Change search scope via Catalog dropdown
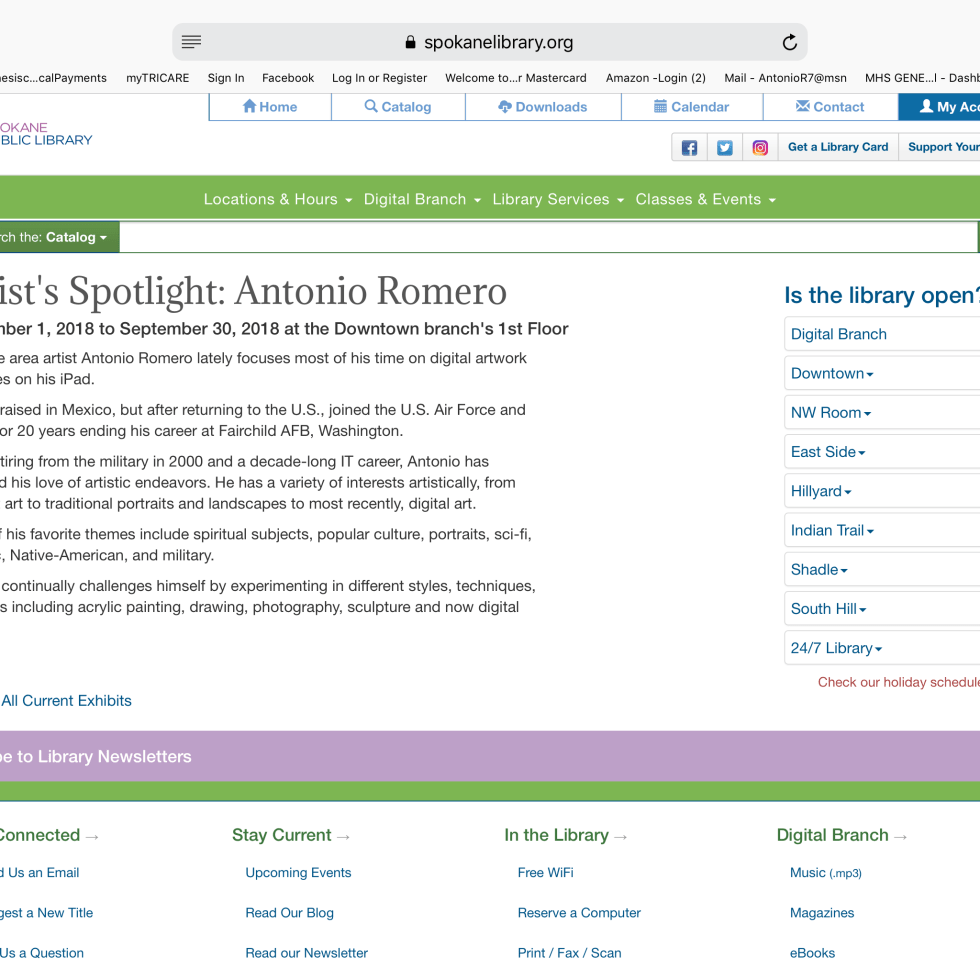 pos(75,237)
